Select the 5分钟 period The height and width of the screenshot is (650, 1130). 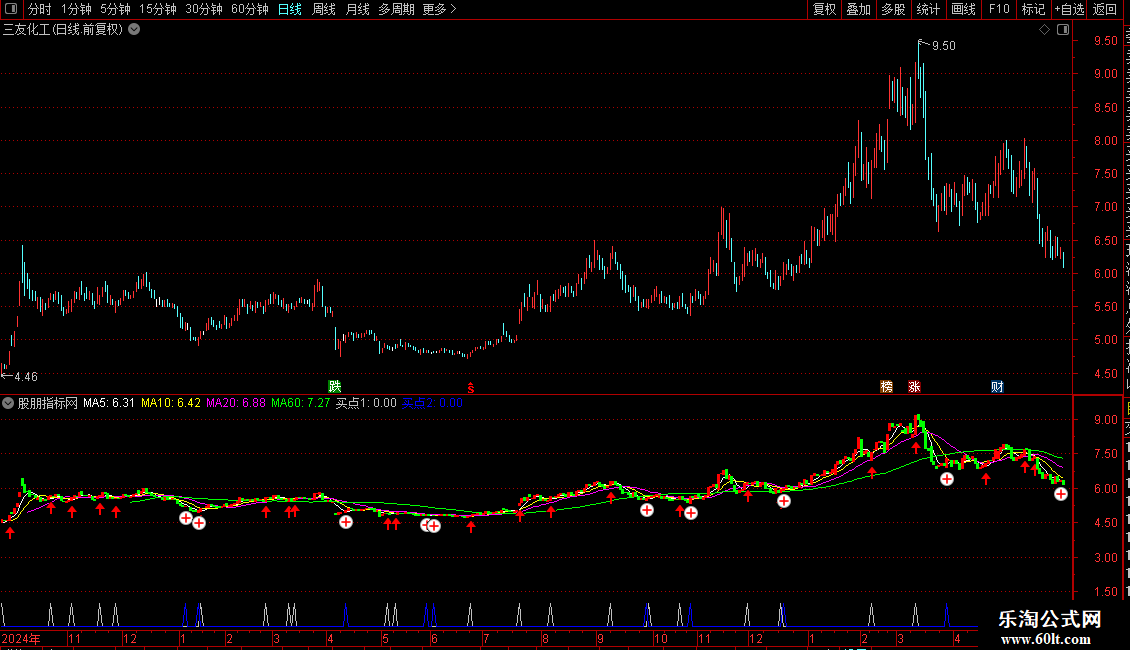[115, 9]
